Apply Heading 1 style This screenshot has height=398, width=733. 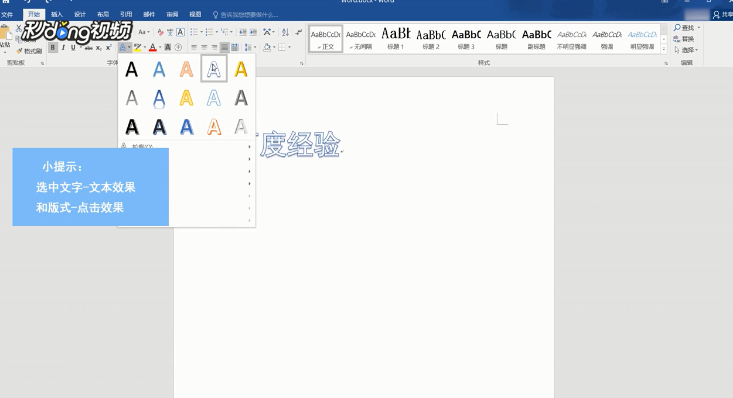tap(396, 38)
